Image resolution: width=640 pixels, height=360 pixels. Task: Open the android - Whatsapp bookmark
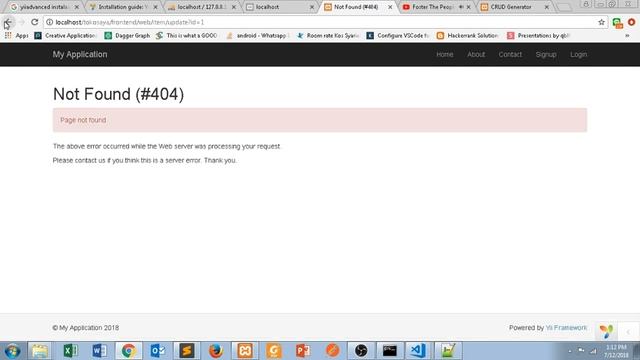click(x=258, y=36)
